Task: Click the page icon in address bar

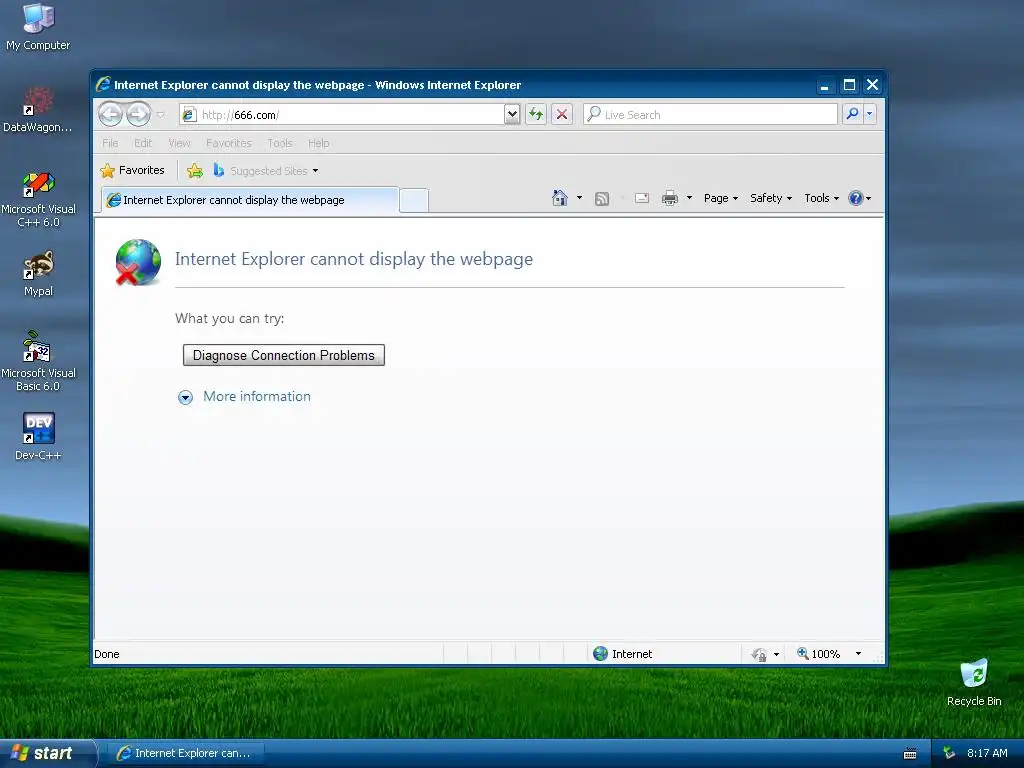Action: pos(189,115)
